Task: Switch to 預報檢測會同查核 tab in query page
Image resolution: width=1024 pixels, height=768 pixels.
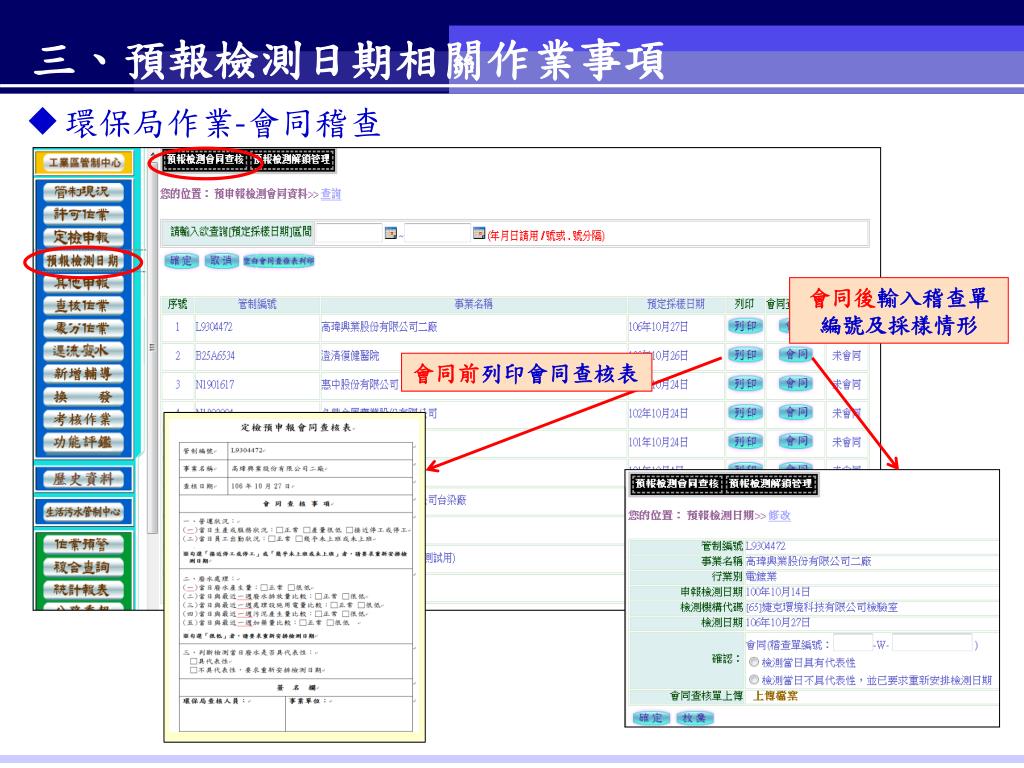Action: coord(206,160)
